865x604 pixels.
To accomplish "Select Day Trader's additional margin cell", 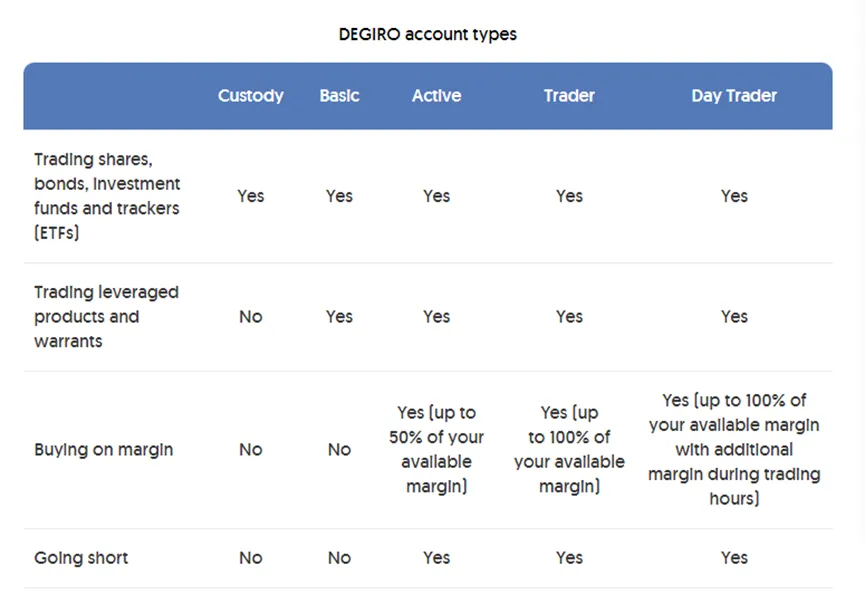I will pos(734,450).
